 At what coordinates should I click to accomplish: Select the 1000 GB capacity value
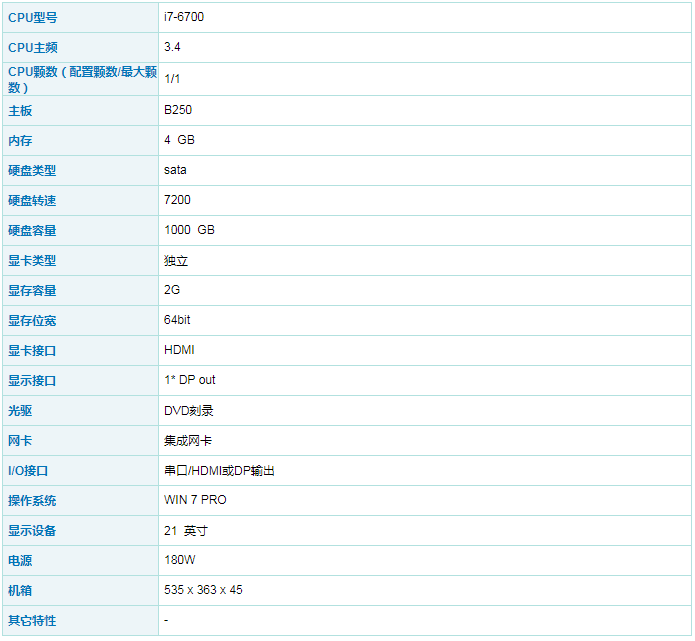(189, 230)
